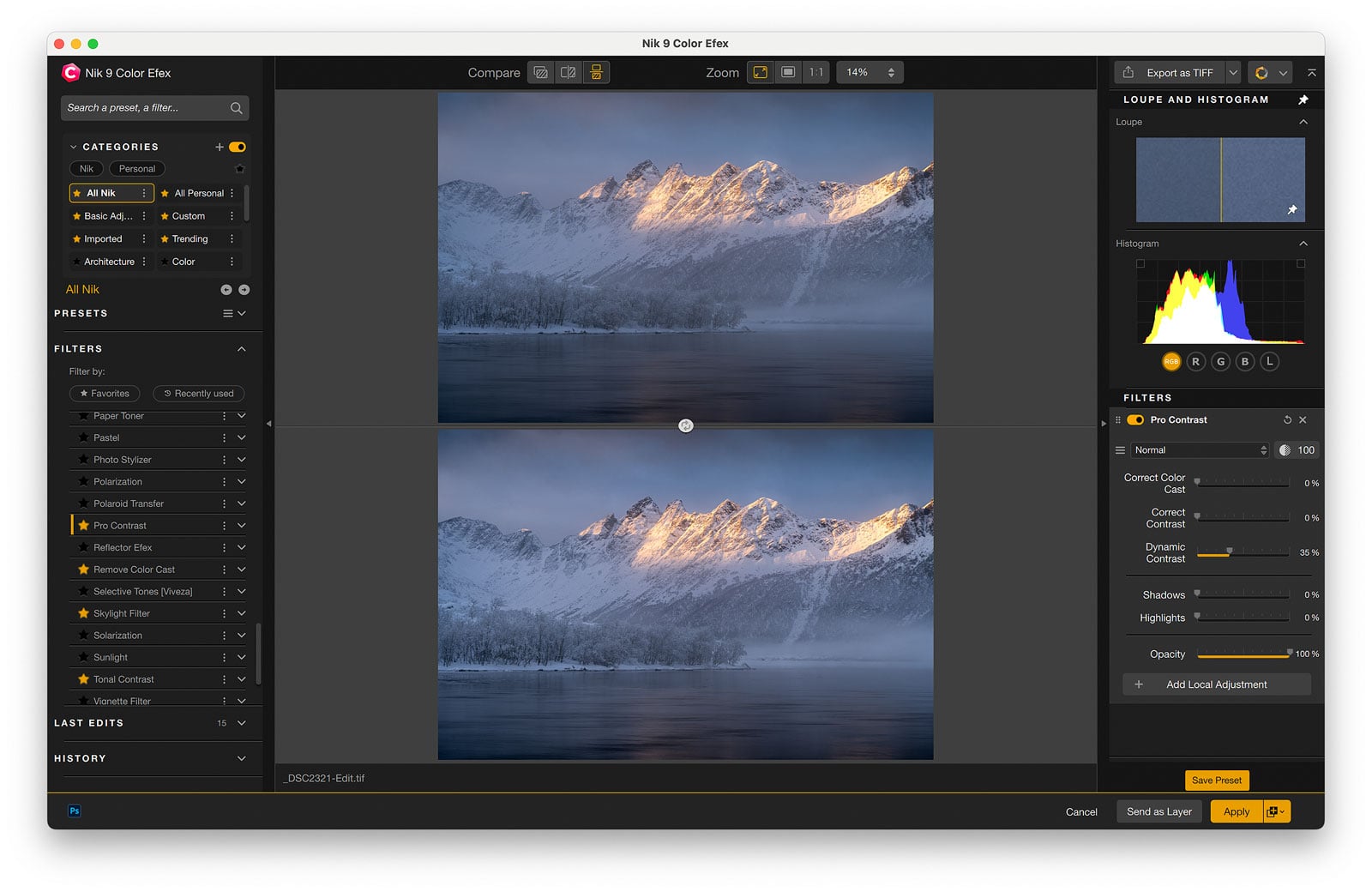Viewport: 1372px width, 892px height.
Task: Set zoom to 1:1
Action: click(x=816, y=73)
